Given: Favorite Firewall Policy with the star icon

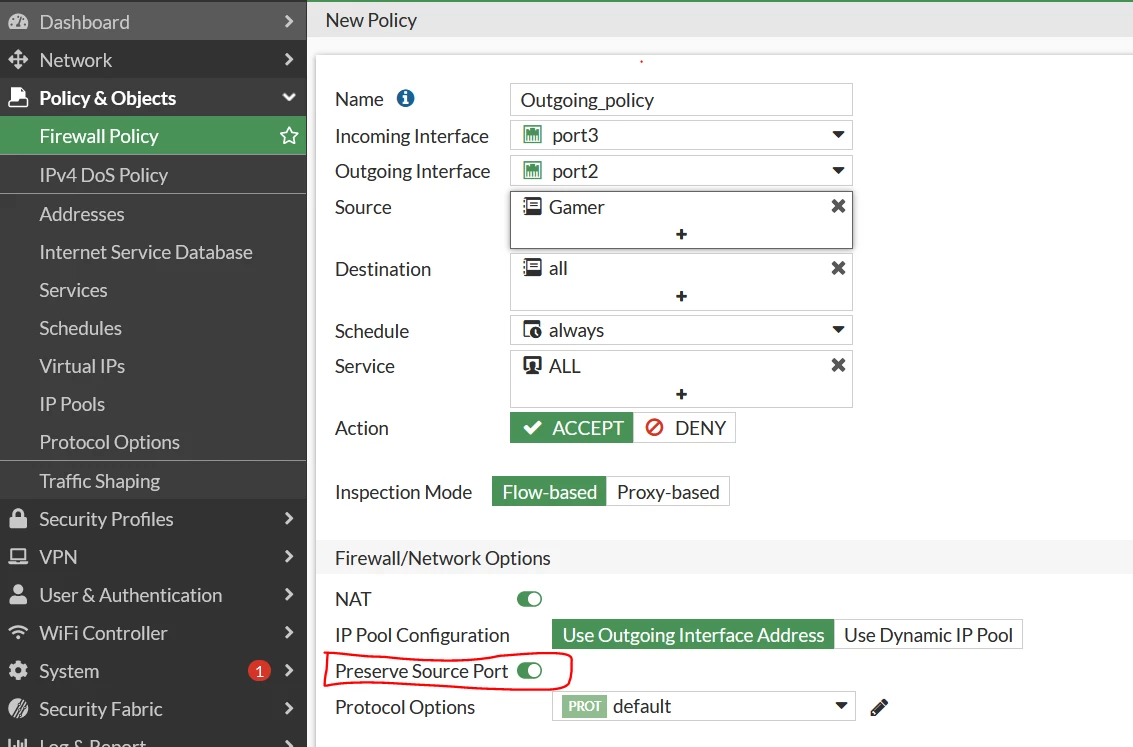Looking at the screenshot, I should tap(289, 136).
